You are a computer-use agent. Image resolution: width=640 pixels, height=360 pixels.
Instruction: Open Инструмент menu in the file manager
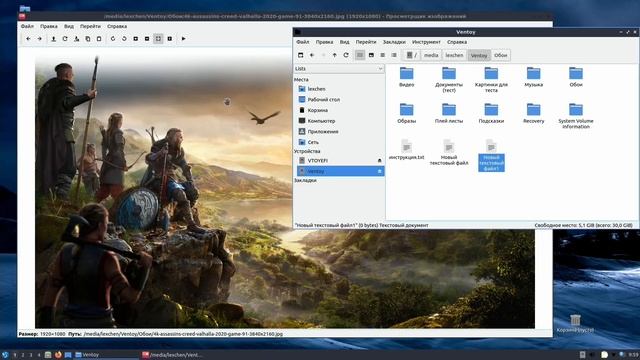426,42
